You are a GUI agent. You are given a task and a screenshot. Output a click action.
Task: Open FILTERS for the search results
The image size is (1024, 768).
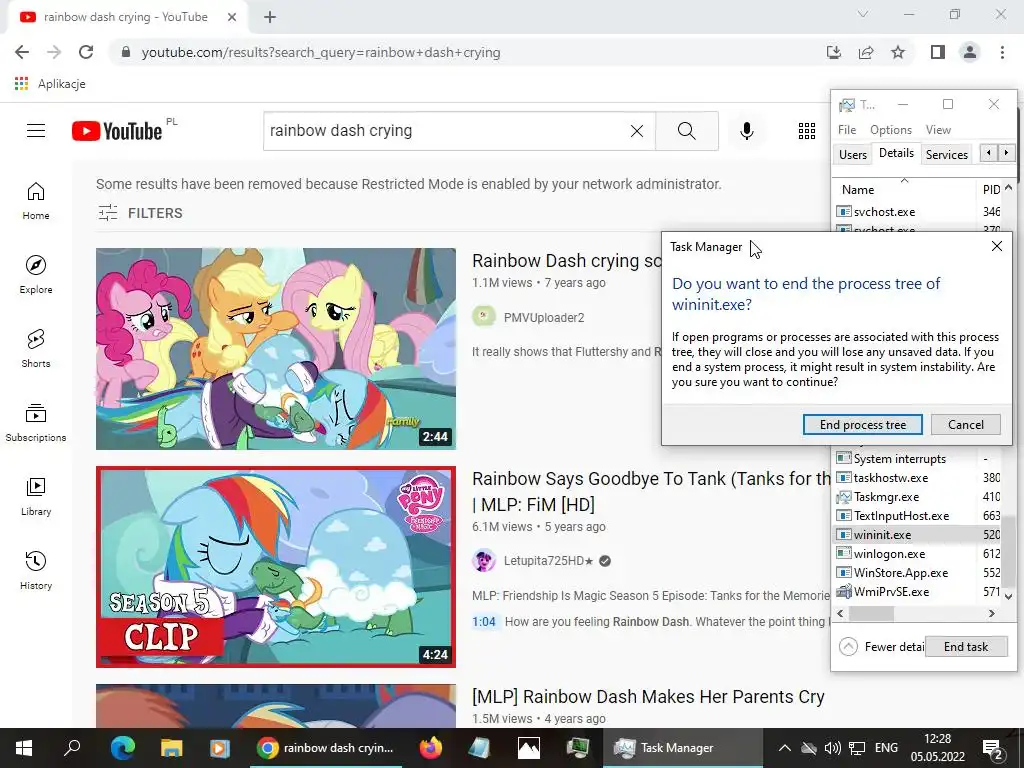pos(140,213)
